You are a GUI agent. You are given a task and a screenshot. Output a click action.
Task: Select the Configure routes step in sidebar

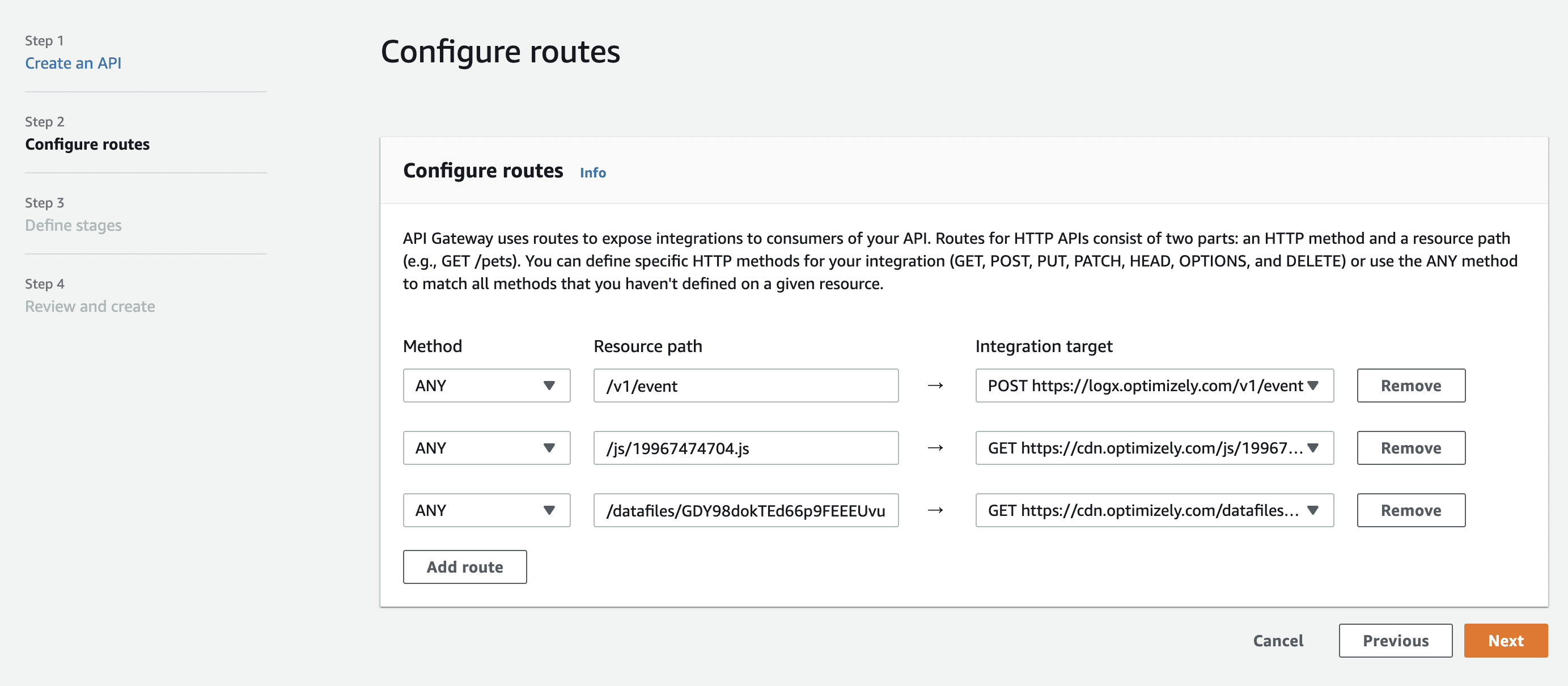[x=87, y=144]
